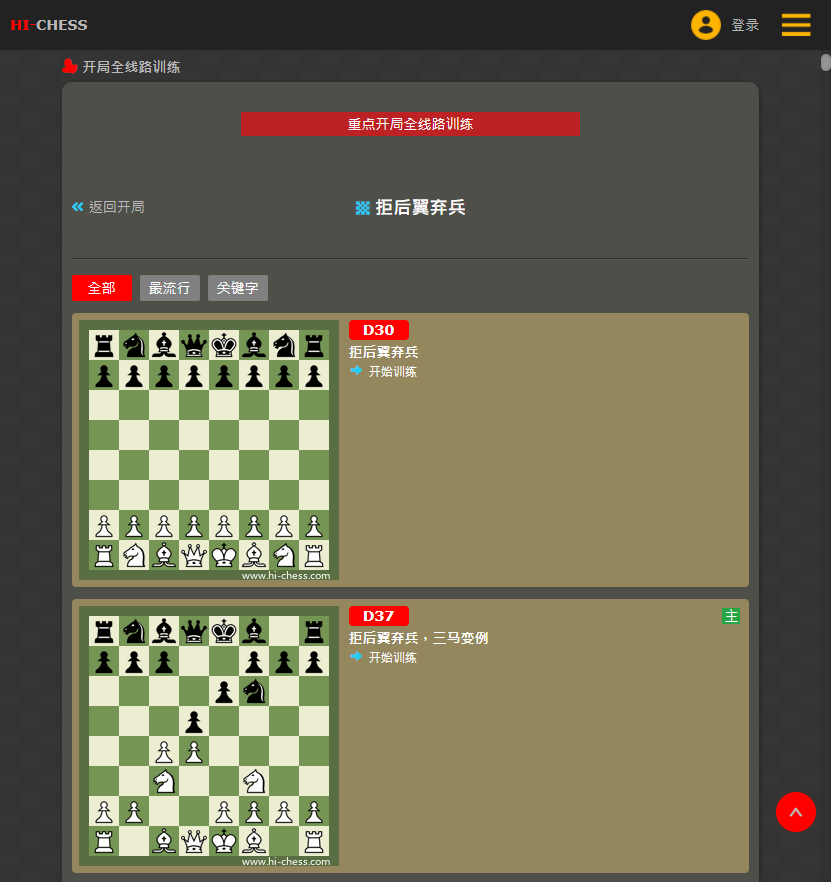The image size is (831, 882).
Task: Click the red scroll-to-top arrow button
Action: (x=796, y=812)
